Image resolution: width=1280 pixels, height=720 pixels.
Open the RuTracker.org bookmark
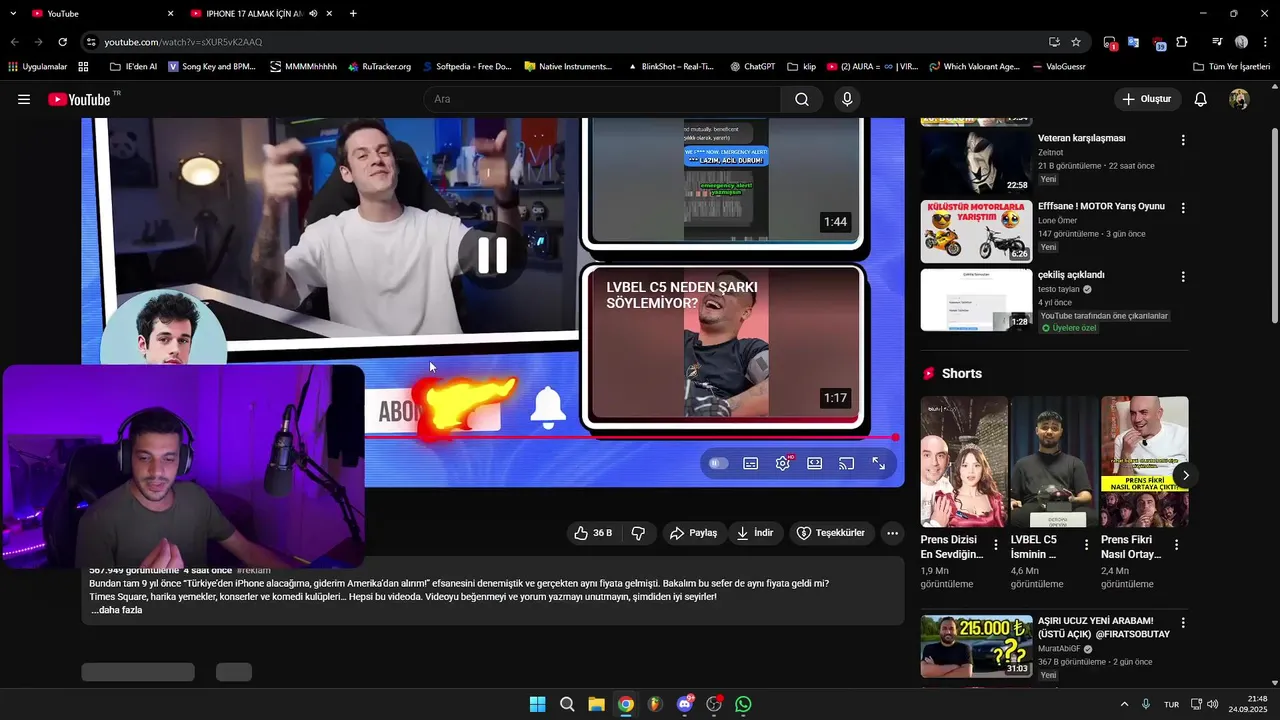pyautogui.click(x=380, y=67)
